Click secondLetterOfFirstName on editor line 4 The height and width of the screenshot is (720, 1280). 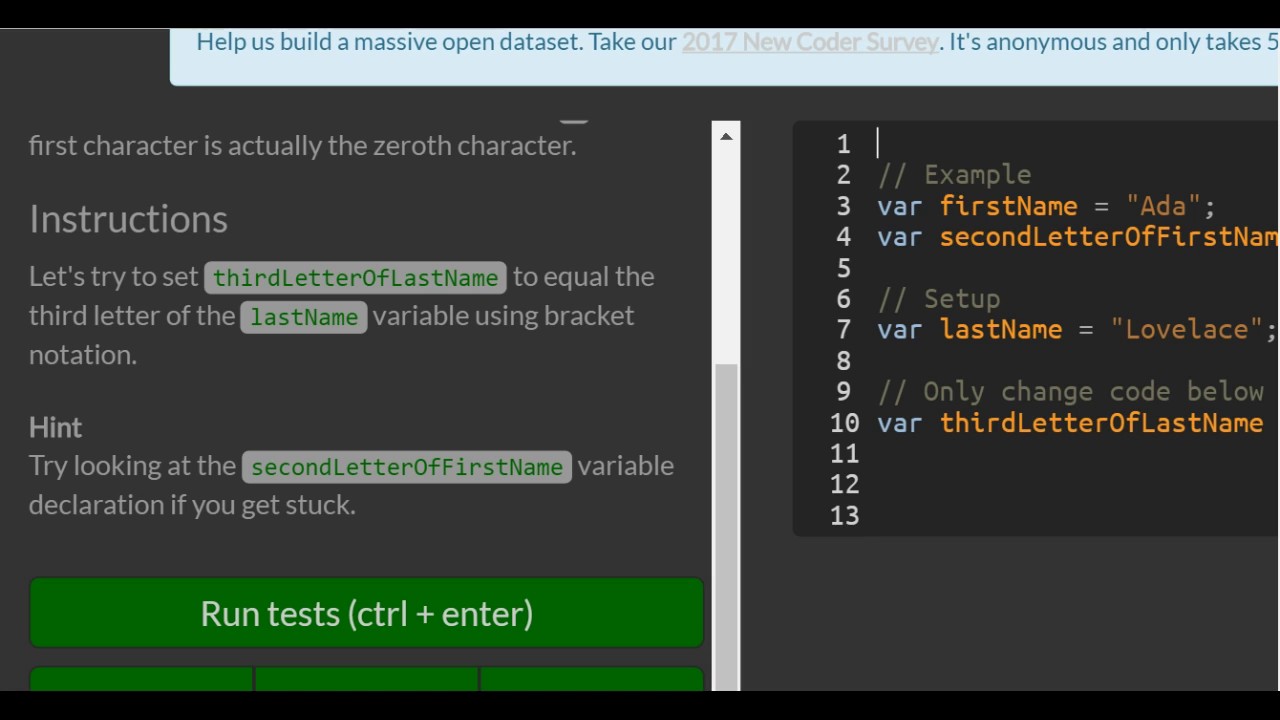pos(1108,237)
